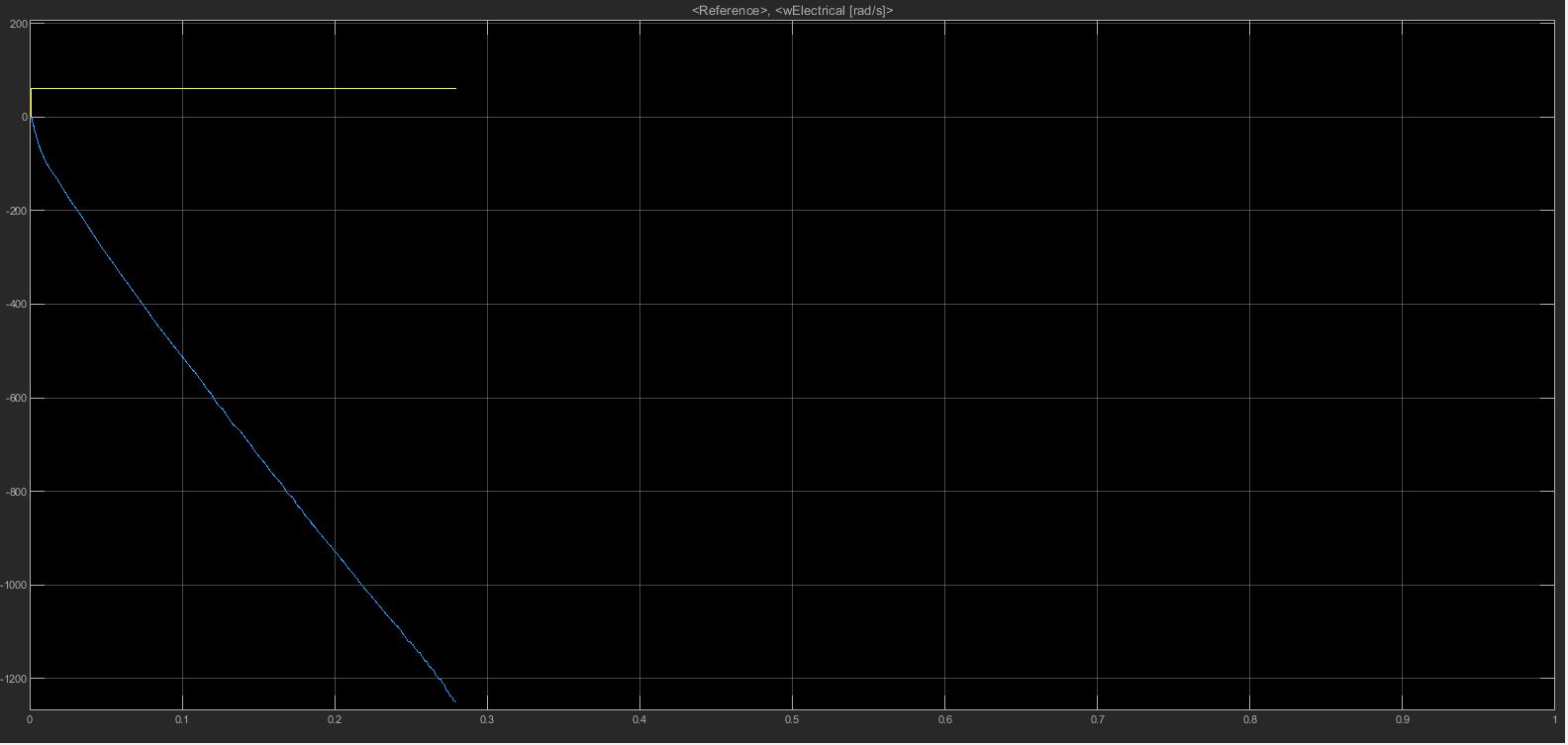Click the -600 y-axis tick label
Viewport: 1568px width, 745px height.
point(16,399)
